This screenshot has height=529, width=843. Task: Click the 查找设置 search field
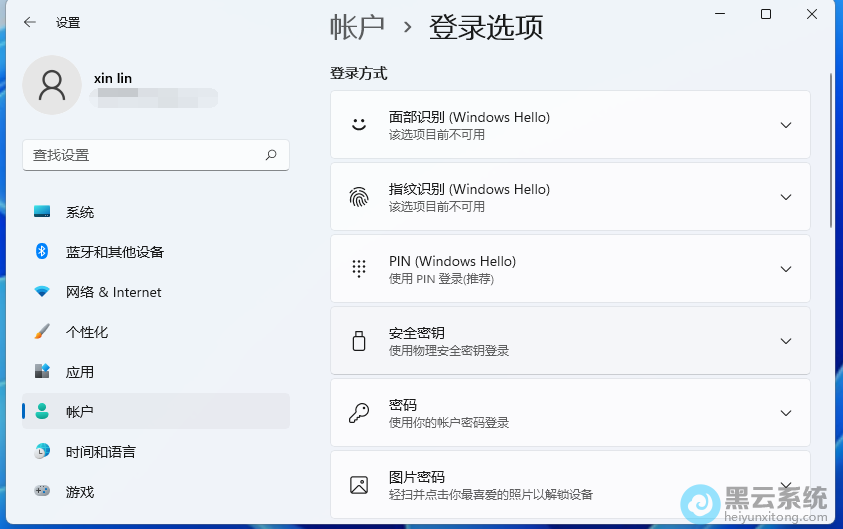coord(145,155)
